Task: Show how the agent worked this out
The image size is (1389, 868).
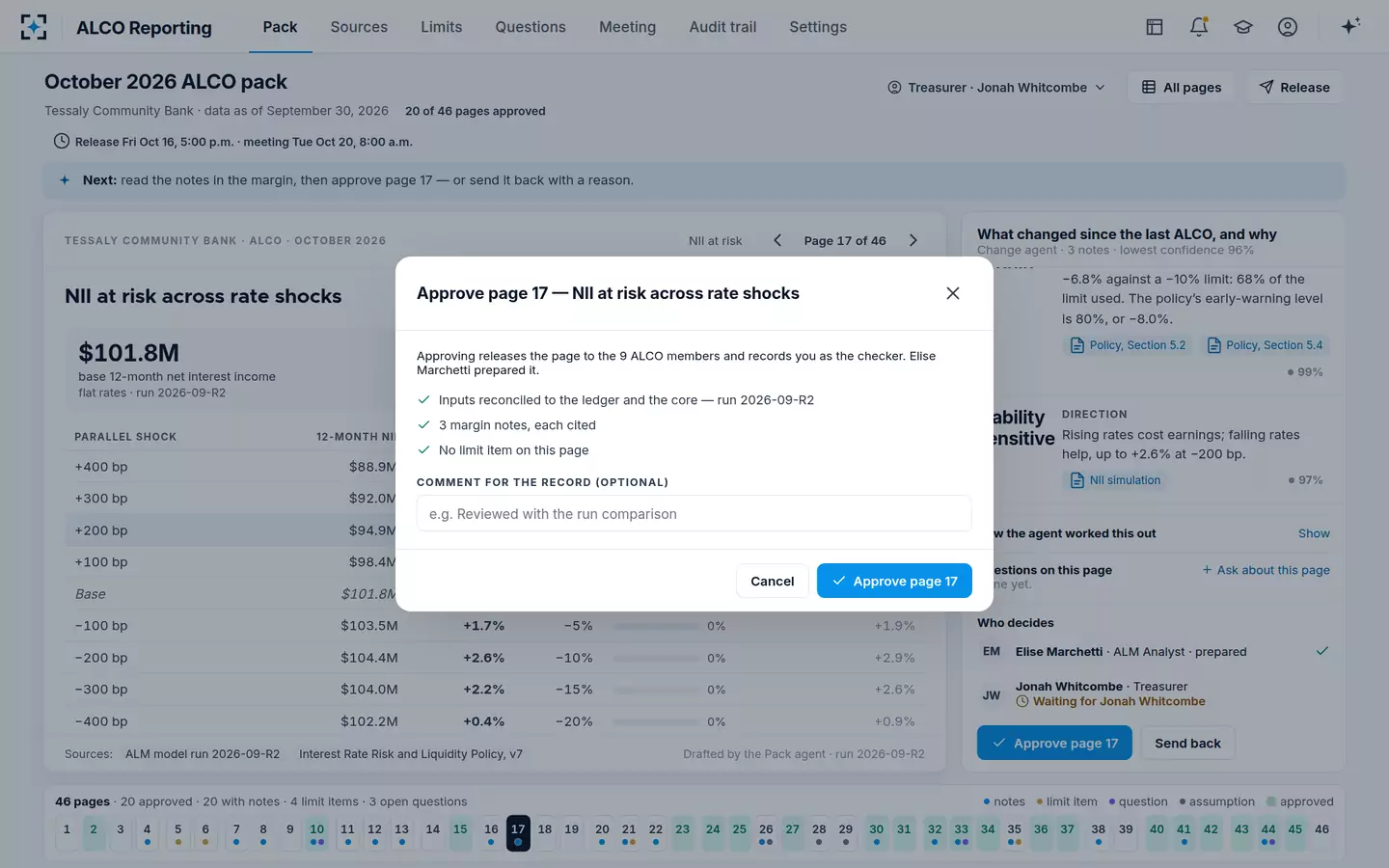Action: click(1314, 533)
